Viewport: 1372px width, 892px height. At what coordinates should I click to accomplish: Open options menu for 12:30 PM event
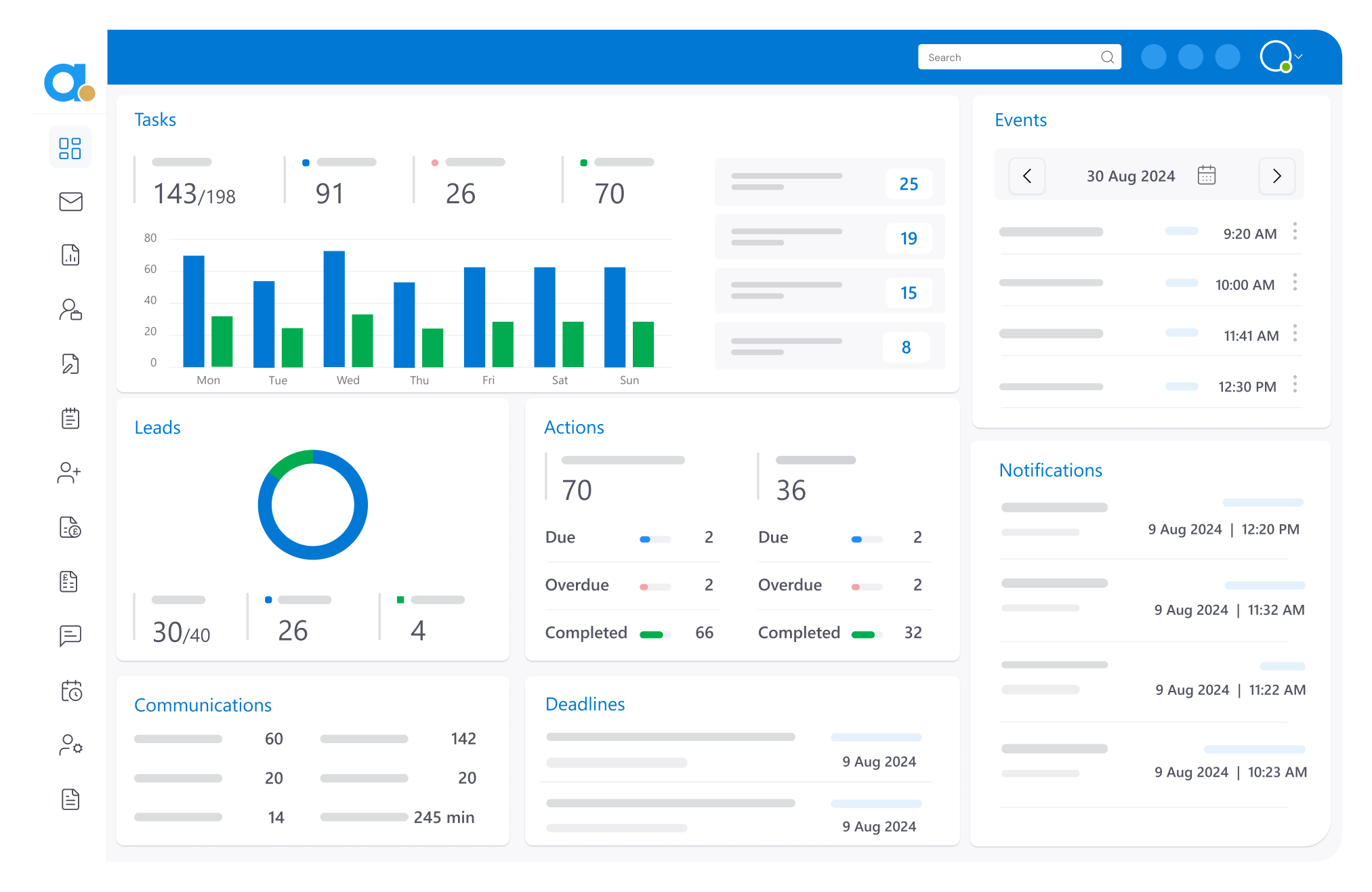[1295, 385]
